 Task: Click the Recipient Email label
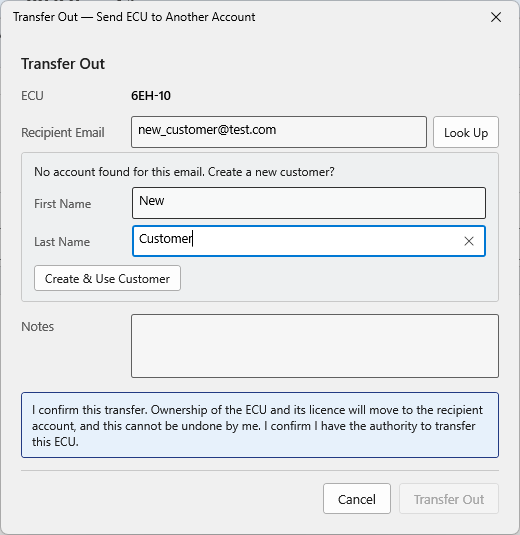click(x=63, y=133)
